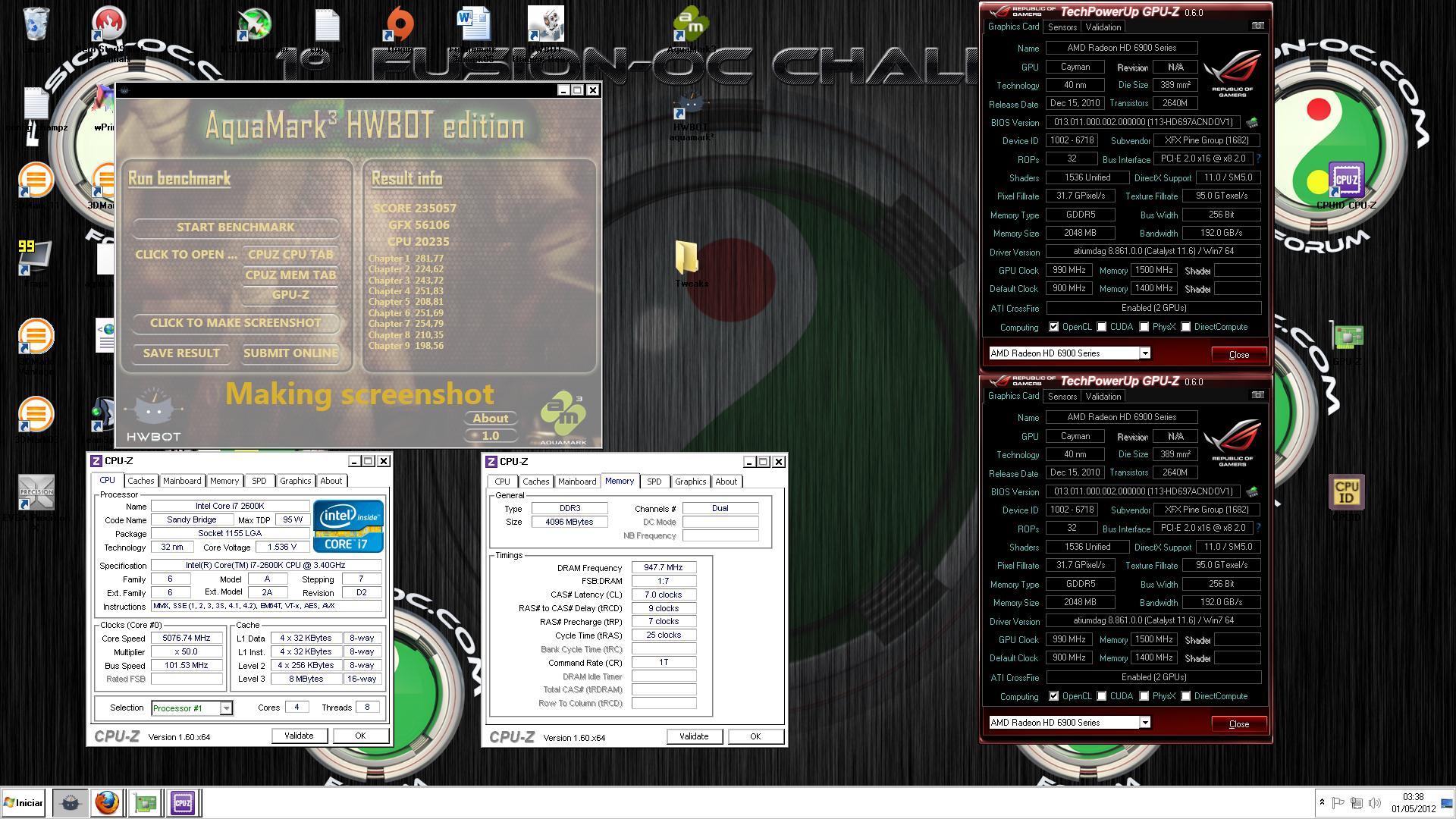Open the HWBOT robot shortcut icon
This screenshot has height=819, width=1456.
click(x=546, y=24)
